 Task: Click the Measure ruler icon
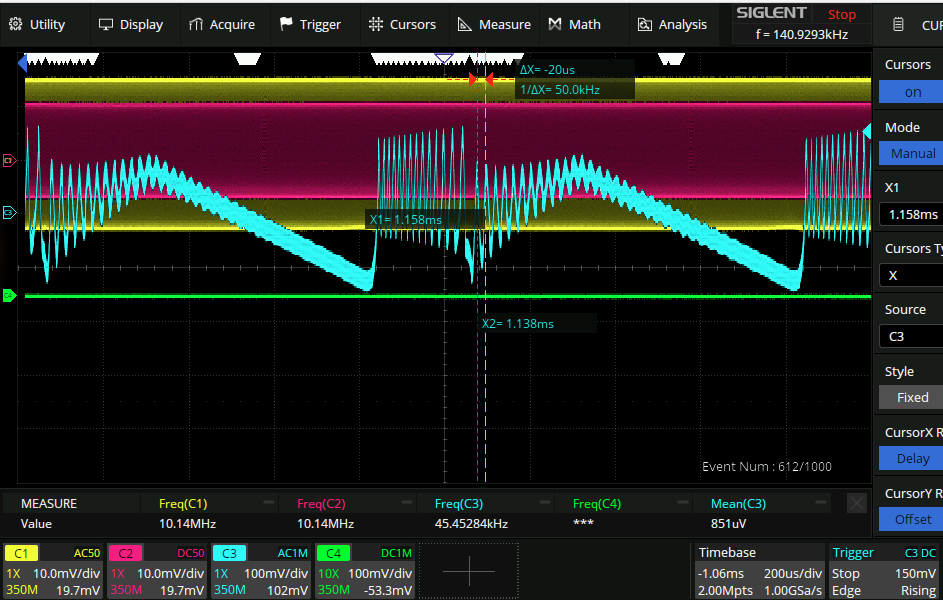click(465, 24)
